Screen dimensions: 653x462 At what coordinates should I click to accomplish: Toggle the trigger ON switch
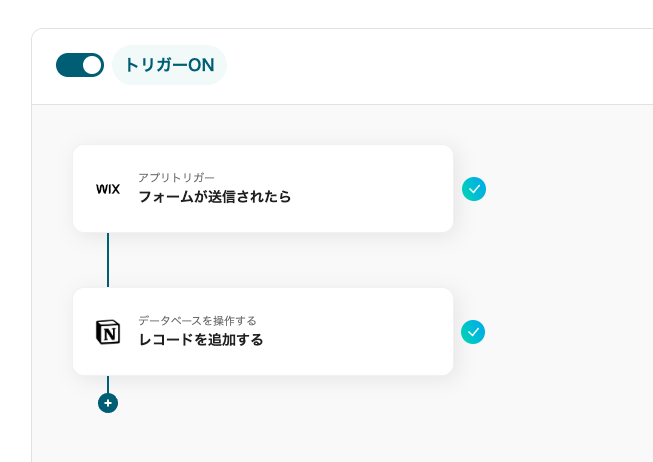click(x=80, y=65)
